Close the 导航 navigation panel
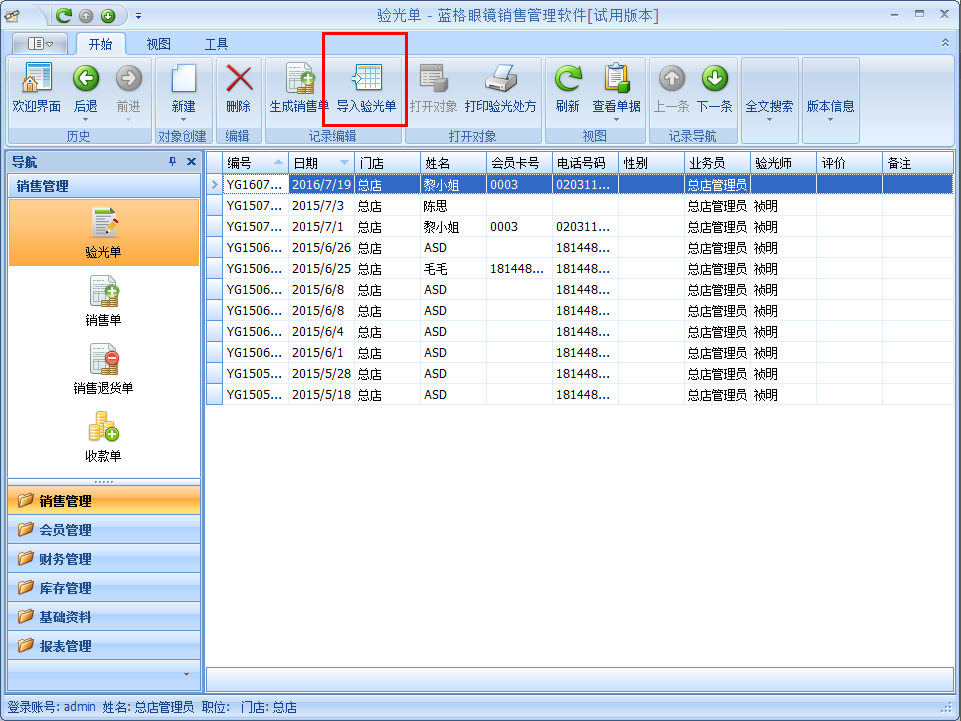 tap(191, 162)
